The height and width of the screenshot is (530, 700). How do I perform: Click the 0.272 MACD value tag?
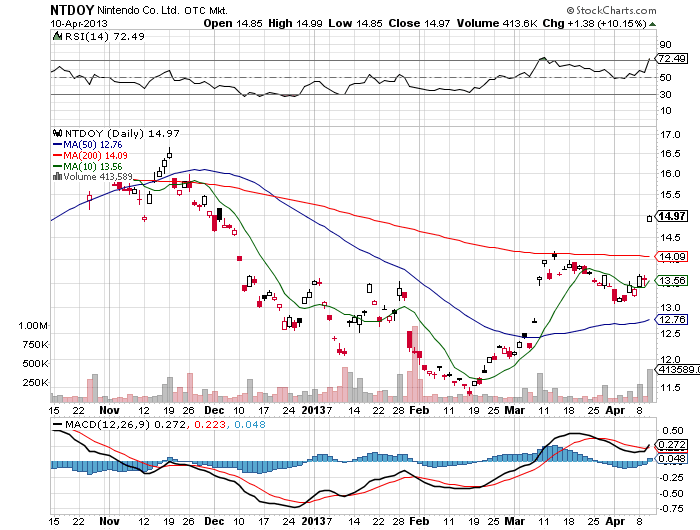[x=671, y=444]
